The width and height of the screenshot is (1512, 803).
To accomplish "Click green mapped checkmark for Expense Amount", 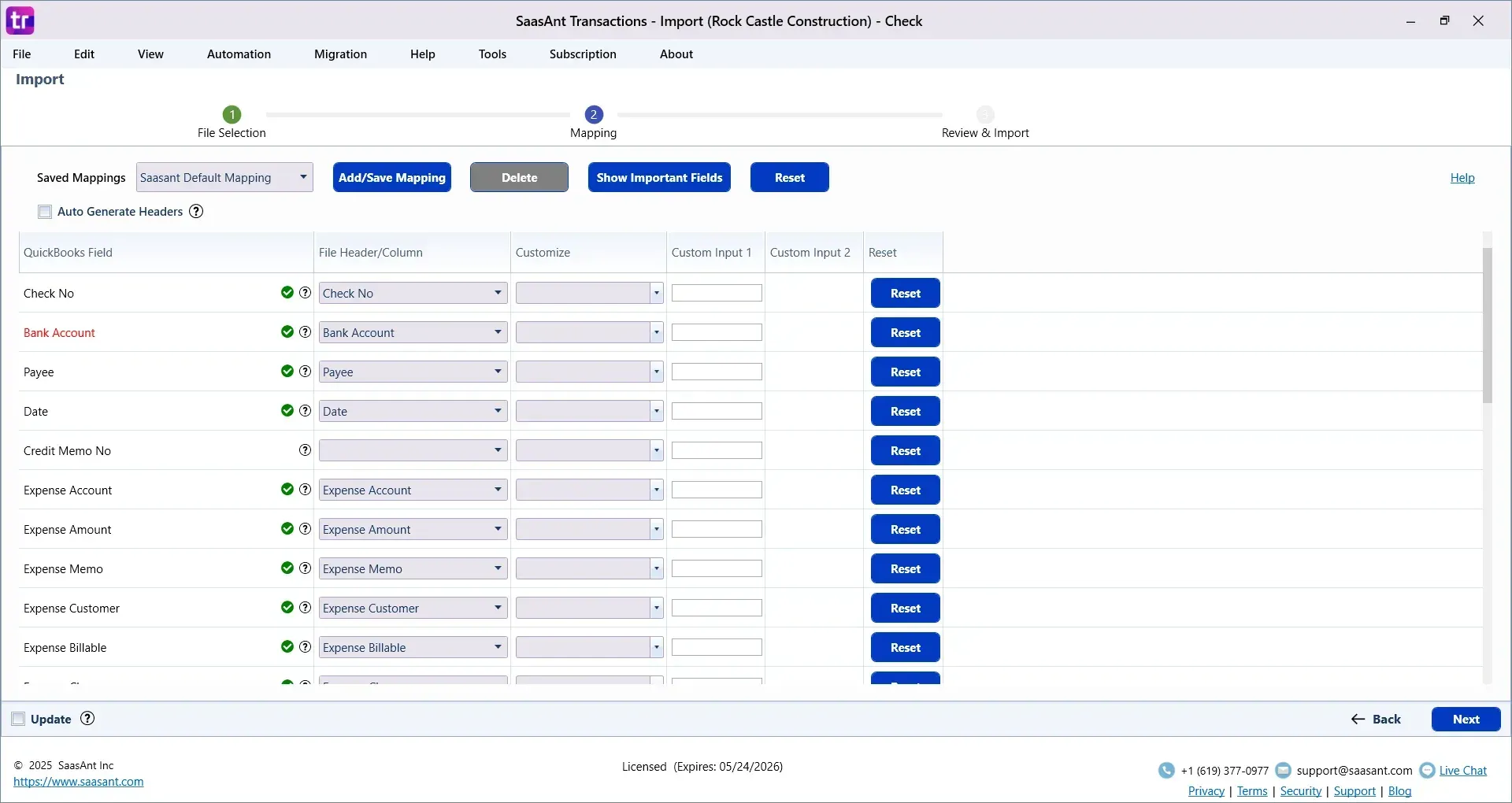I will pos(287,529).
